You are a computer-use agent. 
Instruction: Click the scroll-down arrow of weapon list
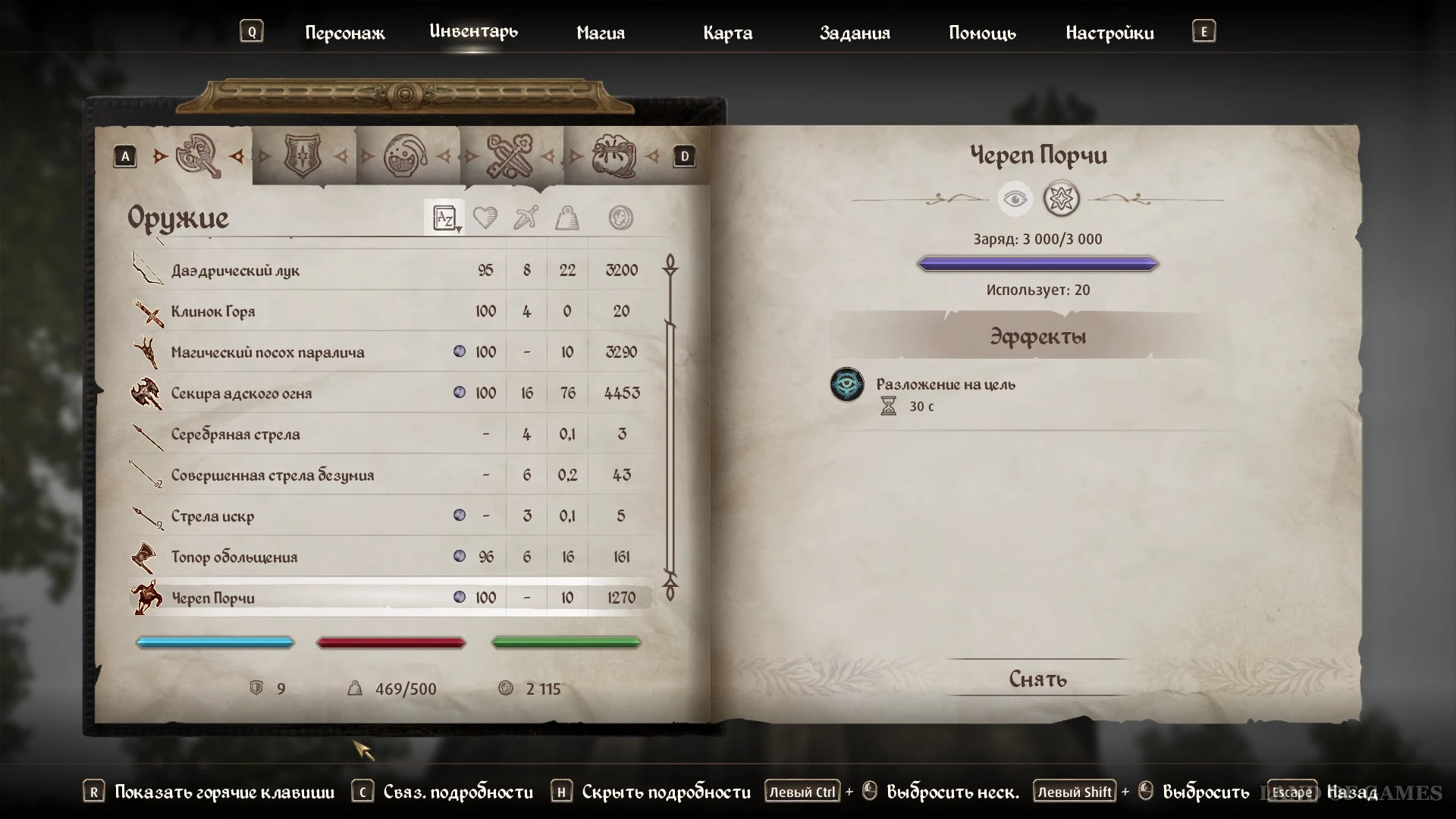670,590
